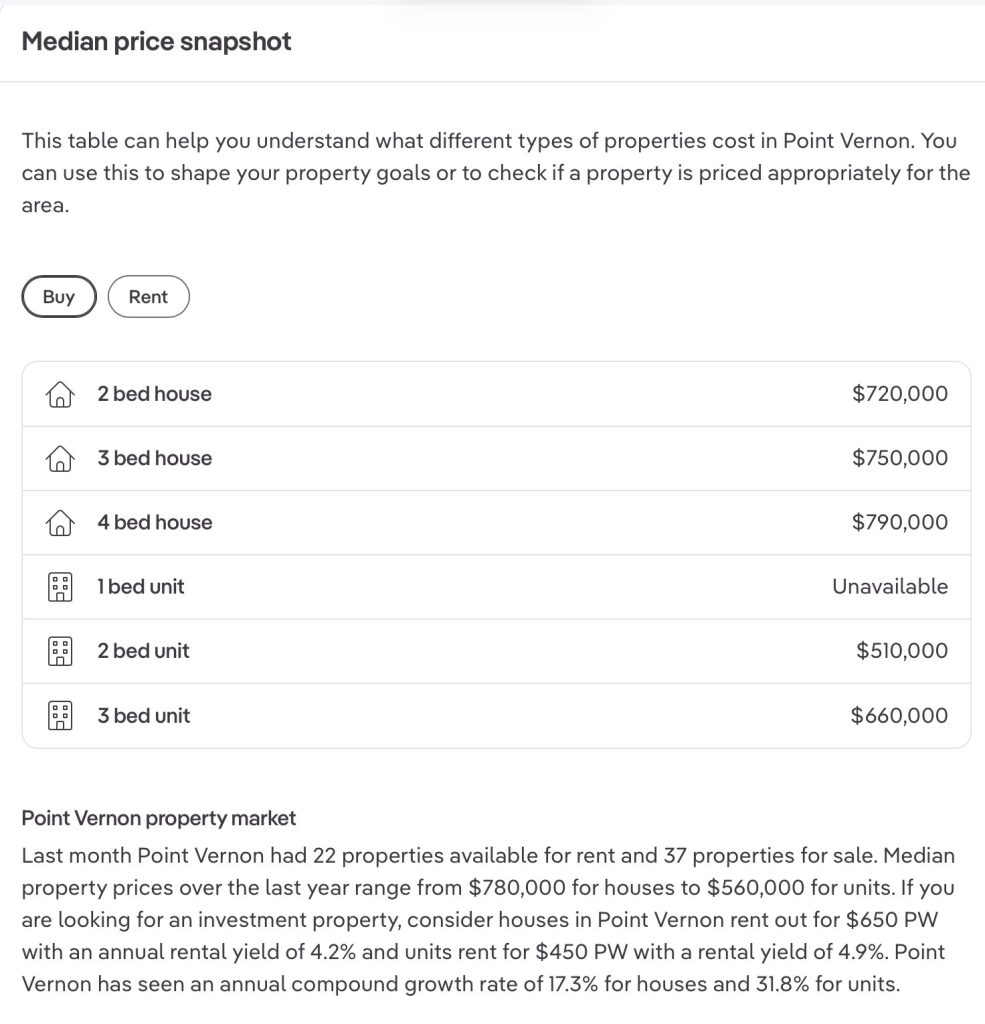This screenshot has height=1024, width=985.
Task: Click the house icon beside 2 bed house
Action: click(60, 395)
